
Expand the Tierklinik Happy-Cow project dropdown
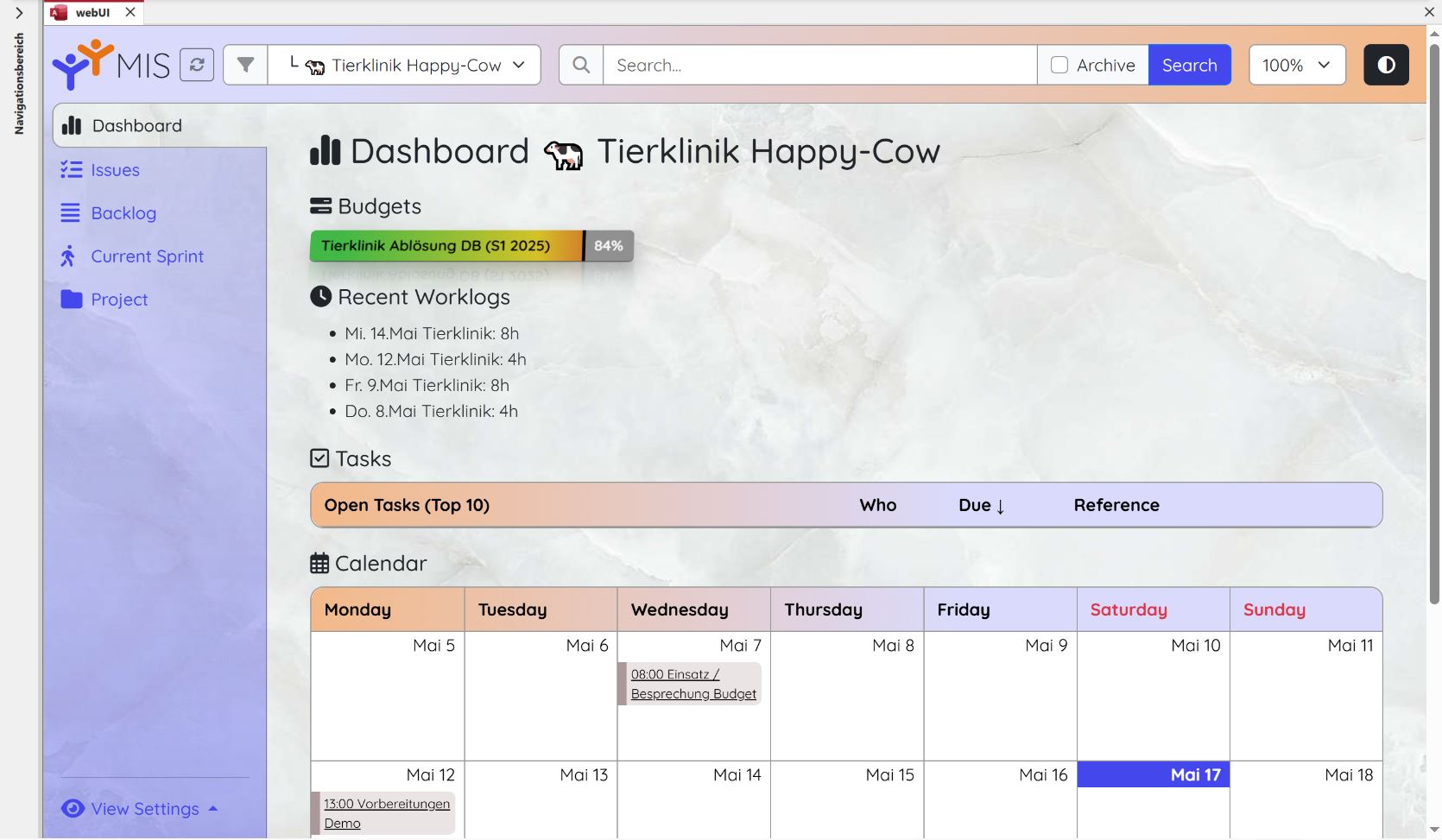click(404, 65)
